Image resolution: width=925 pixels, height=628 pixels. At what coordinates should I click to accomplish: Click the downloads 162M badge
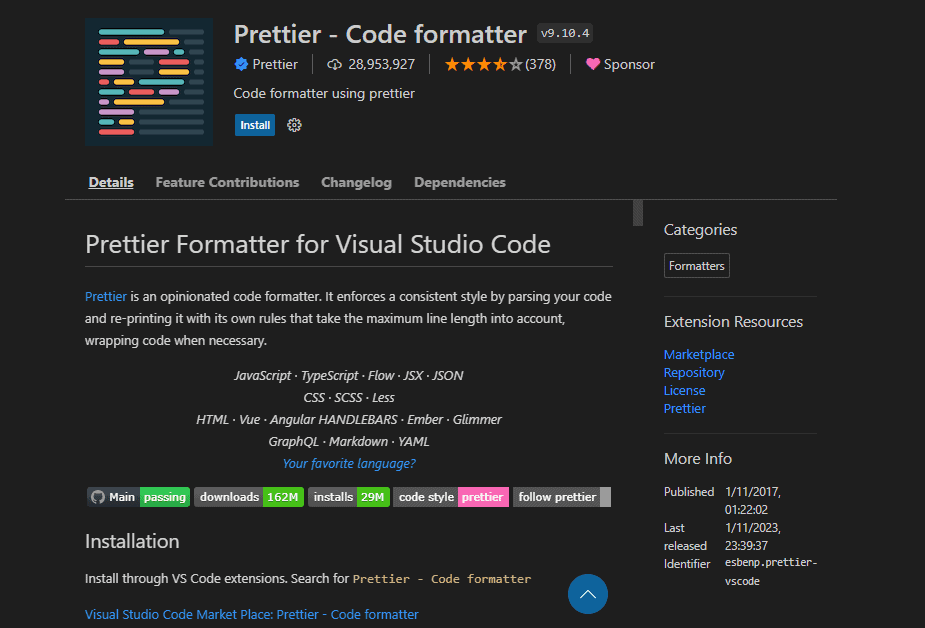249,497
